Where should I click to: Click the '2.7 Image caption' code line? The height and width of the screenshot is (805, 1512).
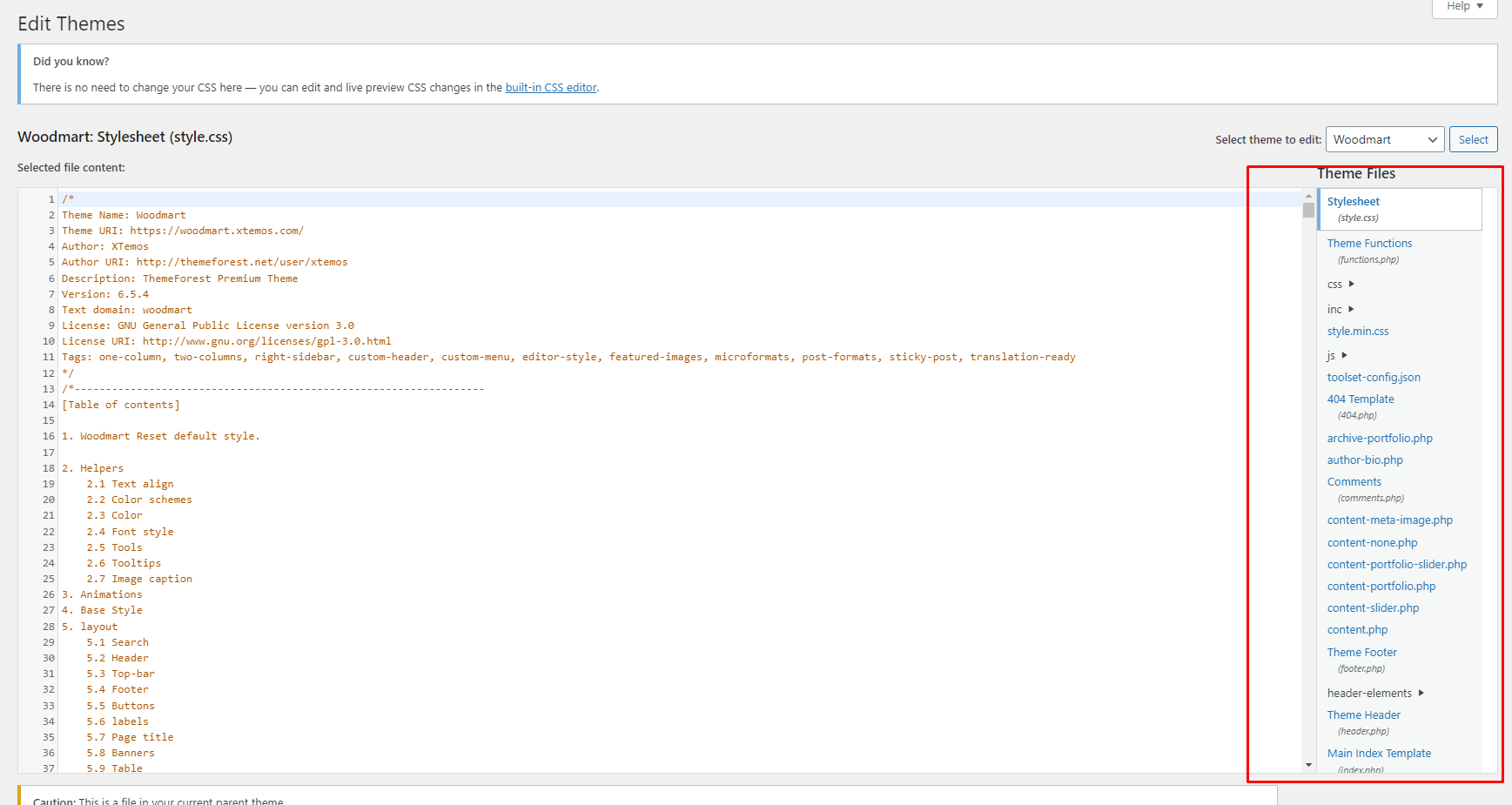click(139, 579)
